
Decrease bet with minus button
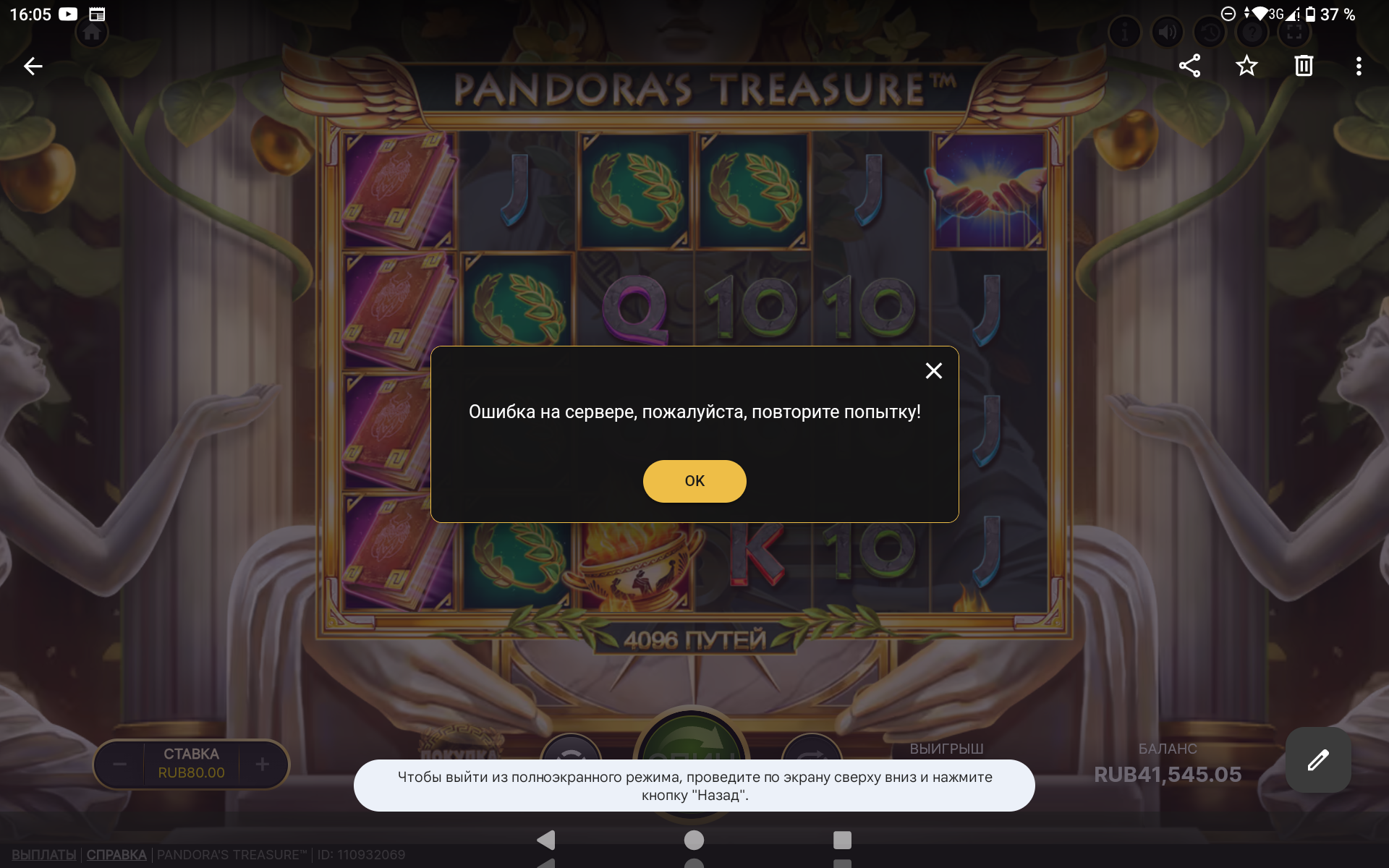(119, 764)
